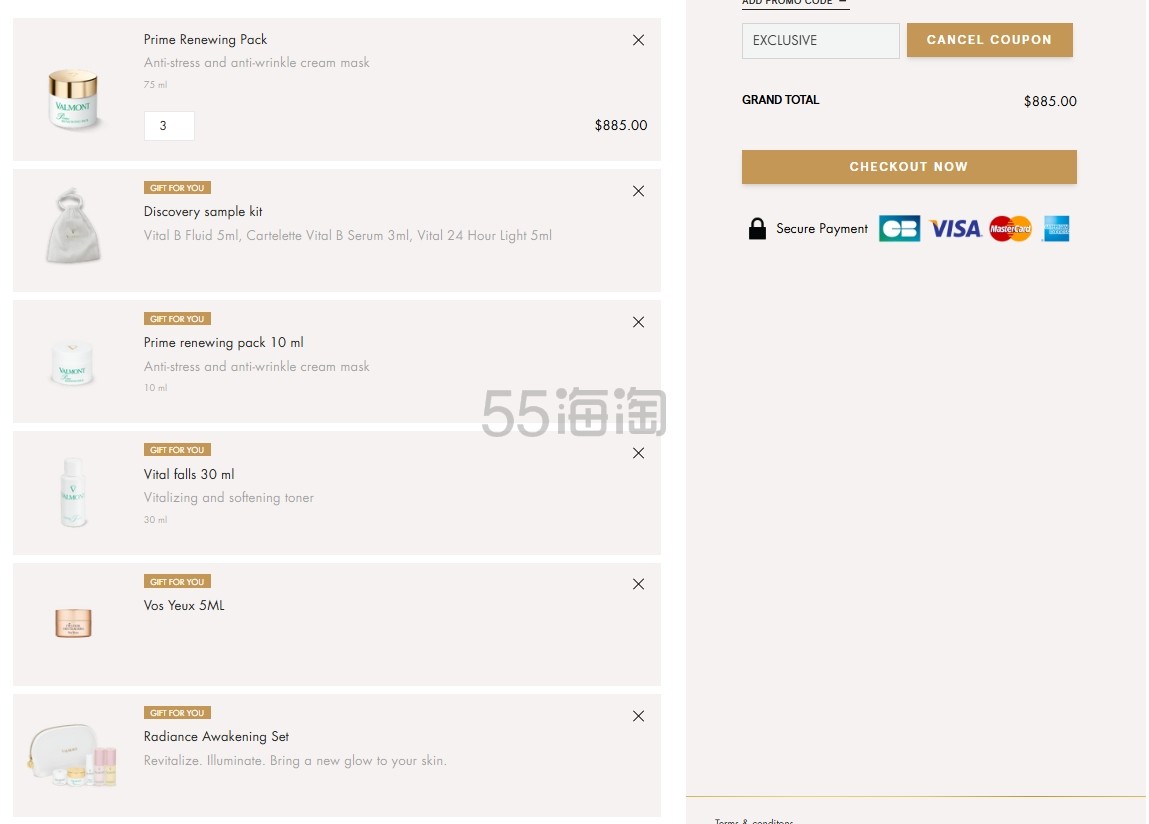Open the Discovery sample kit title
This screenshot has width=1149, height=824.
click(203, 212)
